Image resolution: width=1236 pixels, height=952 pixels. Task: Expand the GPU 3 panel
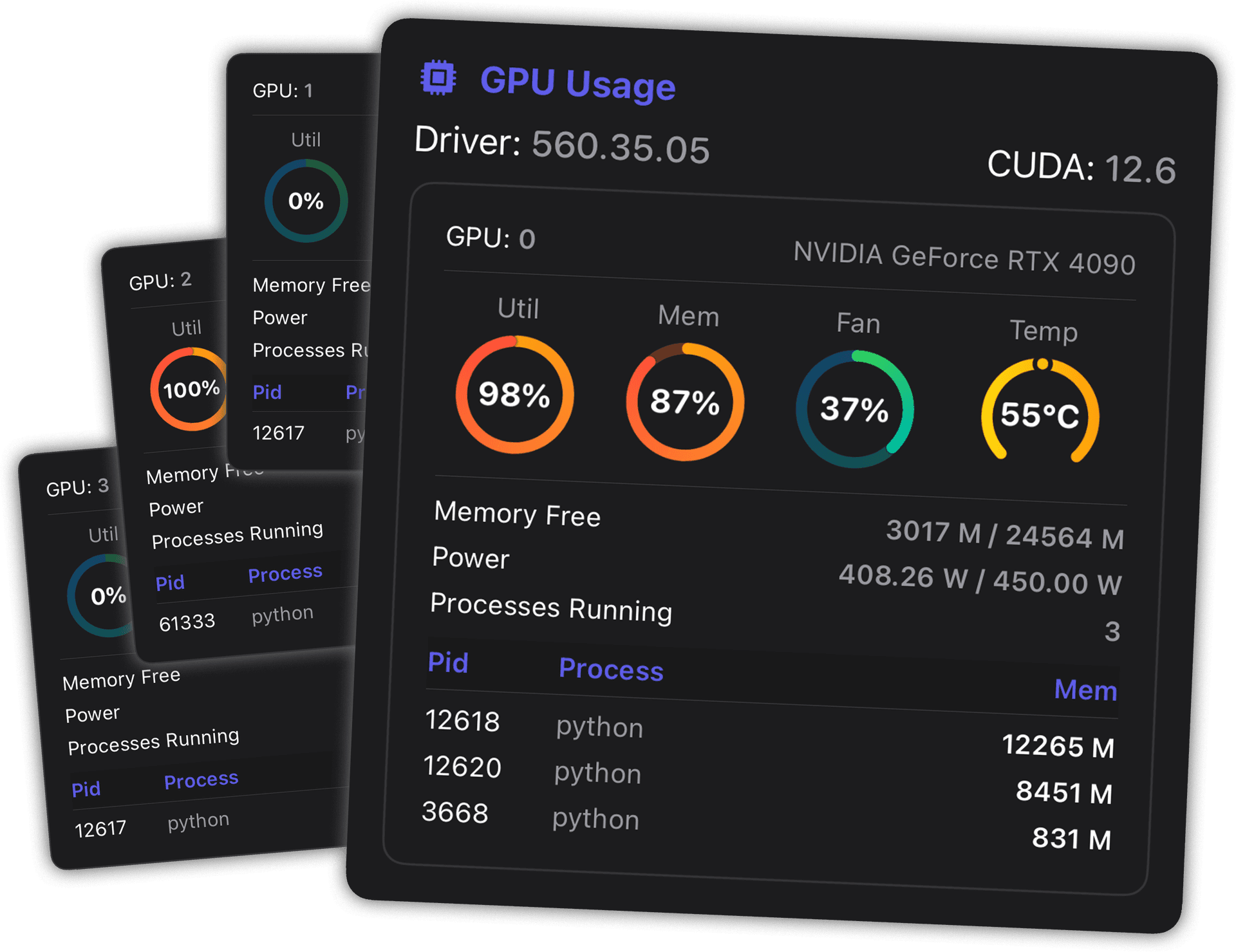pyautogui.click(x=77, y=487)
